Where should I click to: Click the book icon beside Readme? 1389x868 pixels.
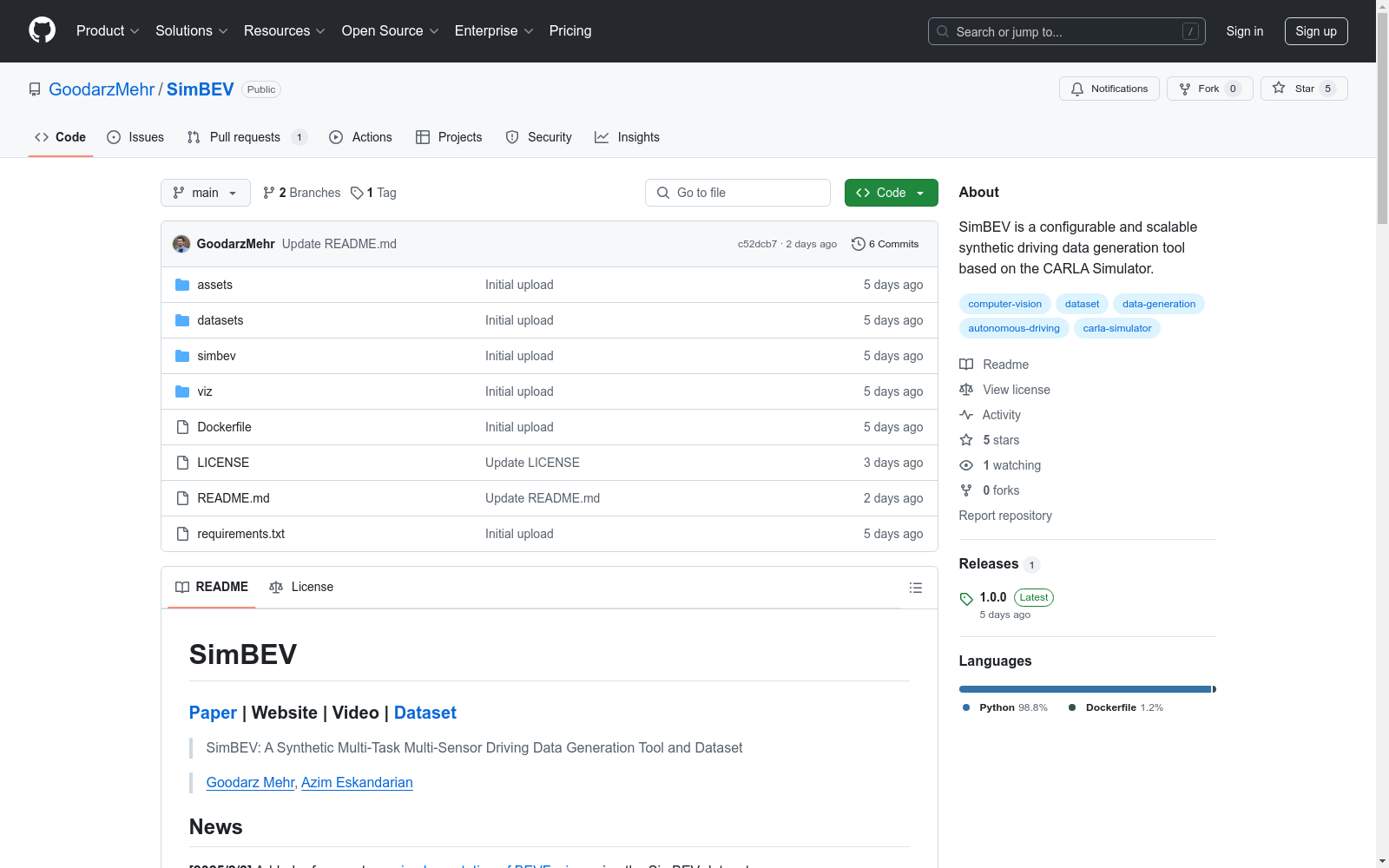pos(966,365)
